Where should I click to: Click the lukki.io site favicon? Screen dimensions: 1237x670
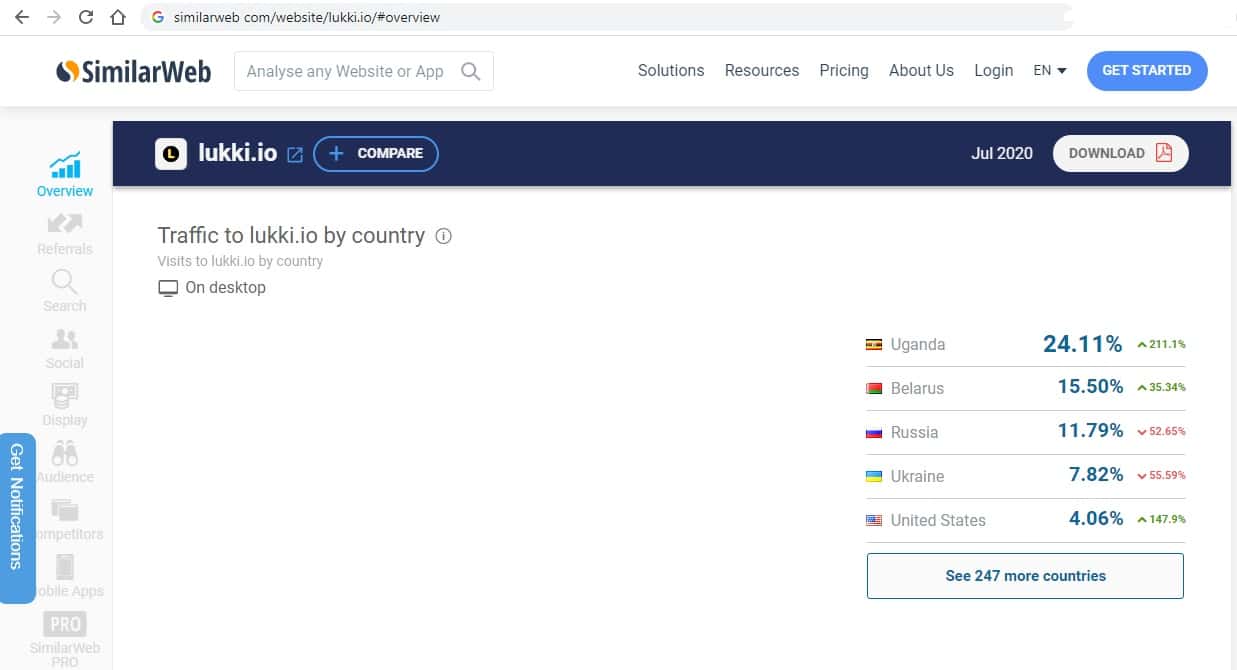pos(171,153)
